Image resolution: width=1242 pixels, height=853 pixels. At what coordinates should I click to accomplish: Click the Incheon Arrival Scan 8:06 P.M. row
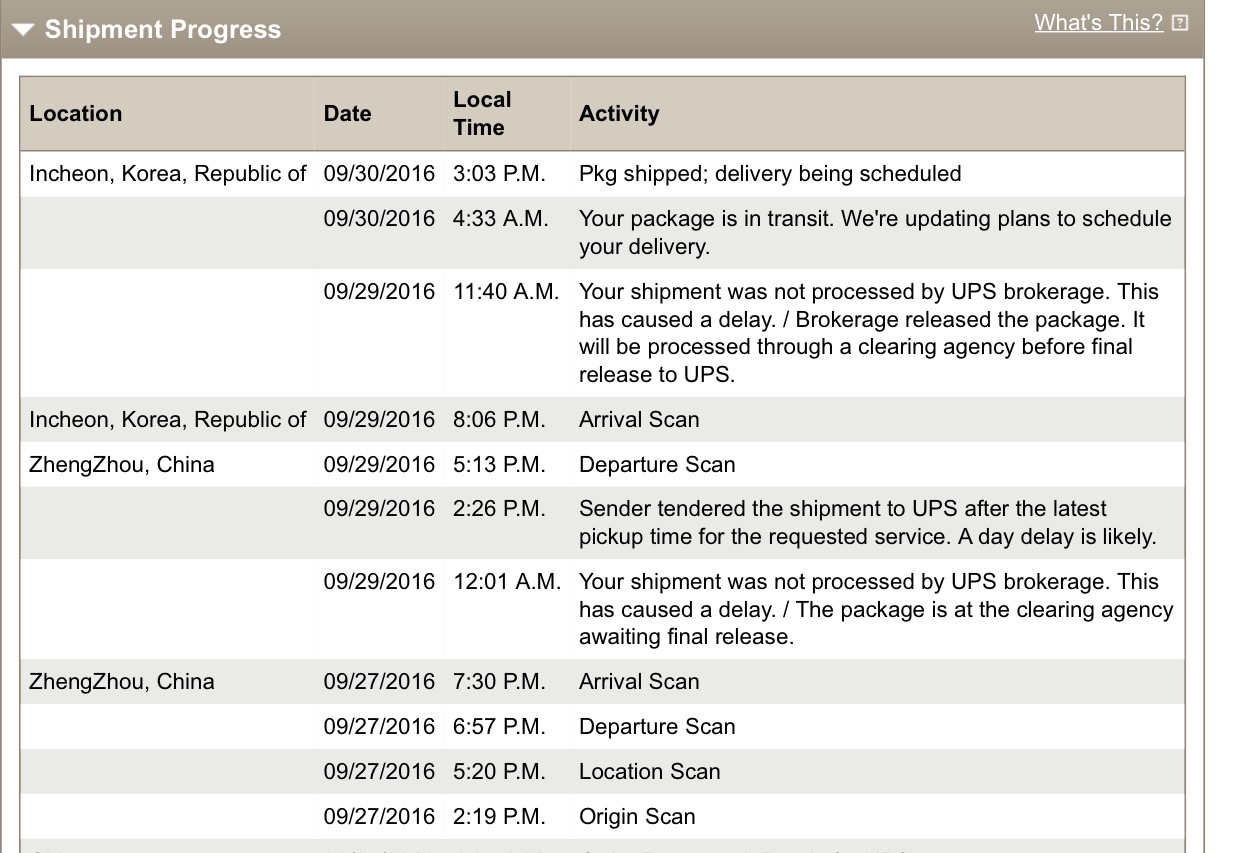[x=602, y=419]
